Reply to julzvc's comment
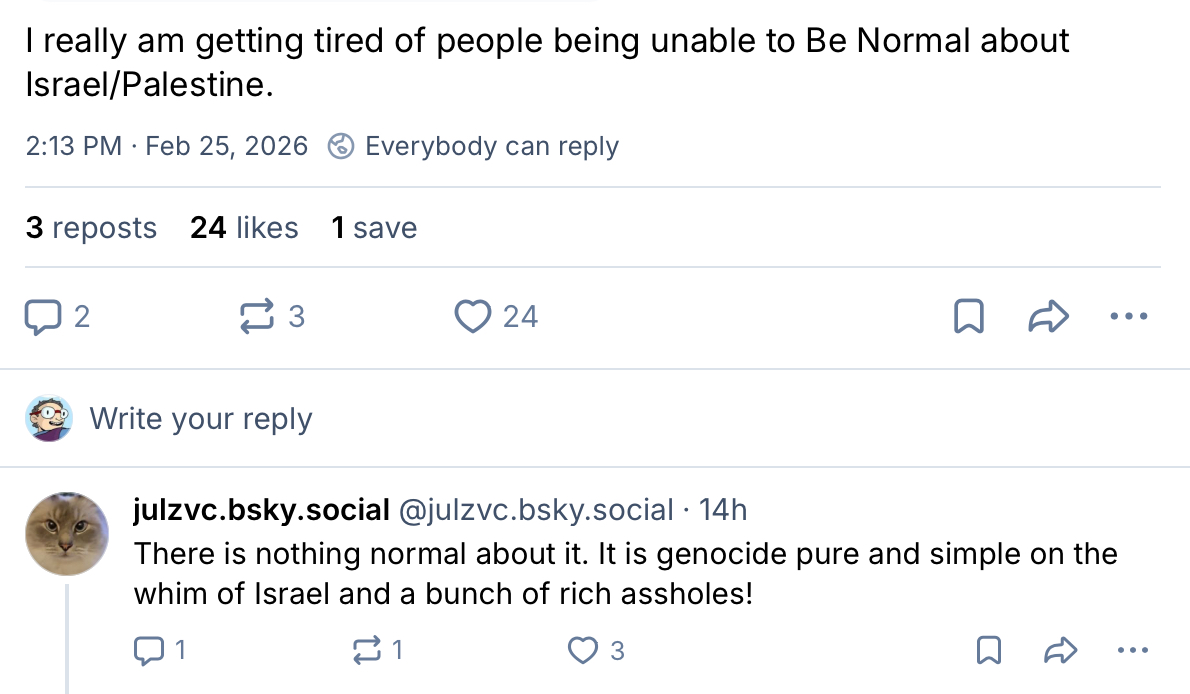Viewport: 1190px width, 694px height. click(x=148, y=651)
